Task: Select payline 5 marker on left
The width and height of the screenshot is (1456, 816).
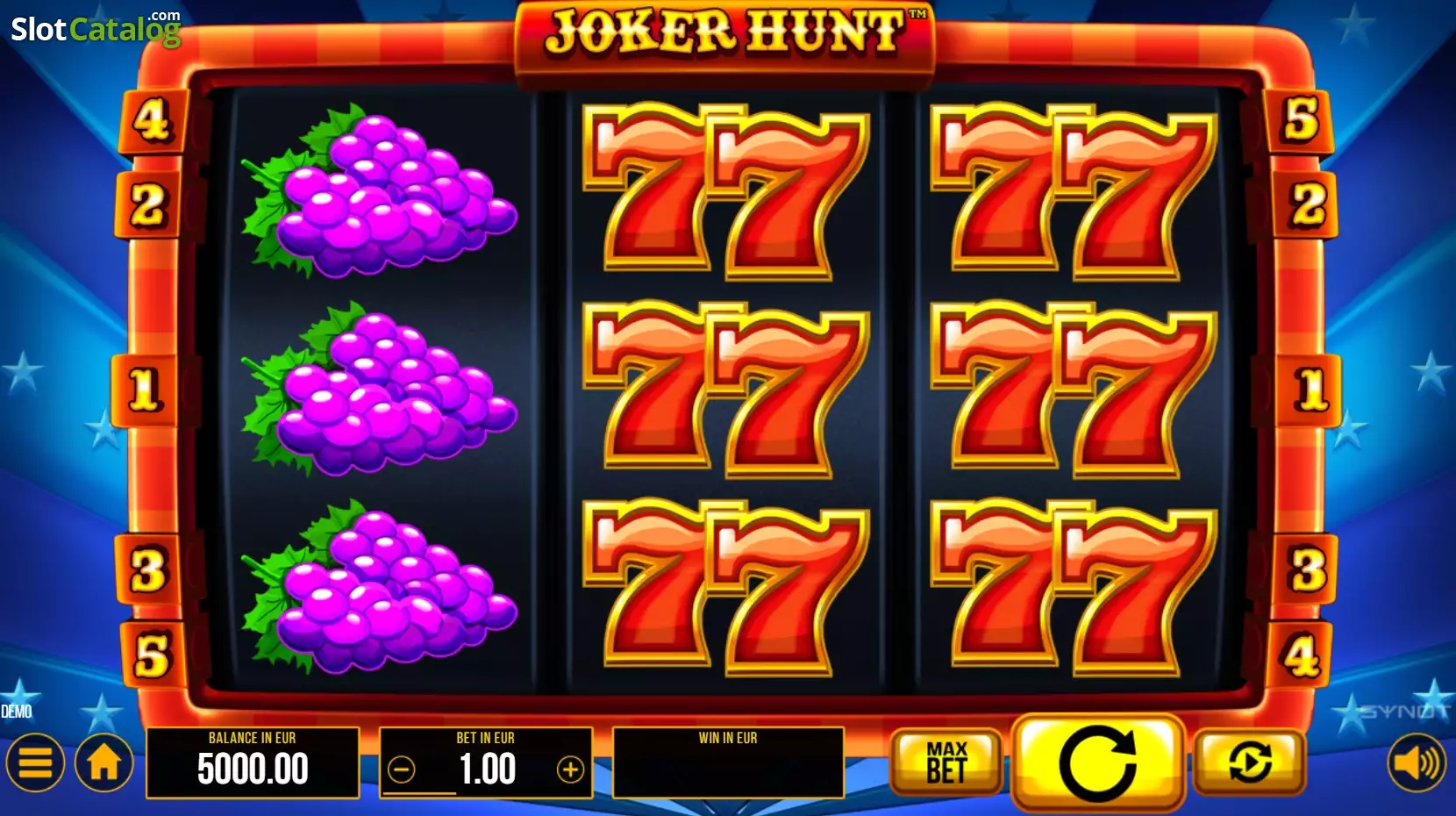Action: coord(152,655)
